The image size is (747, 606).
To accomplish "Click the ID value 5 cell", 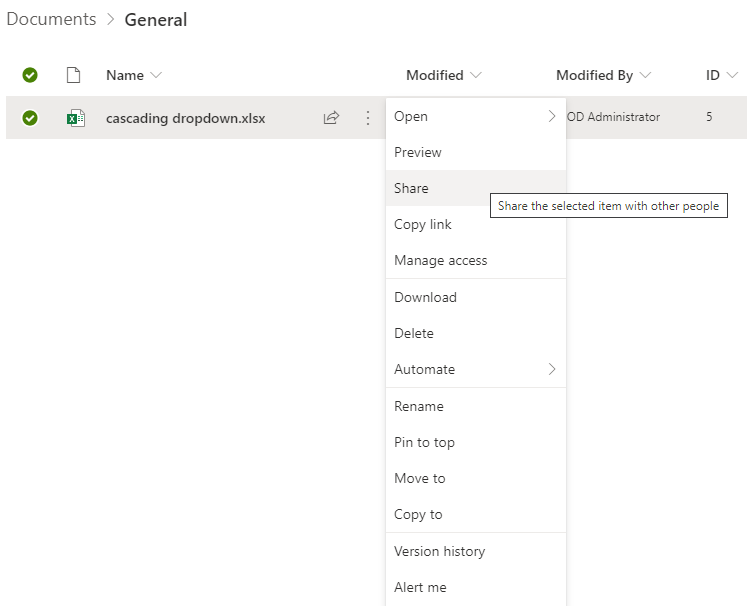I will tap(709, 117).
